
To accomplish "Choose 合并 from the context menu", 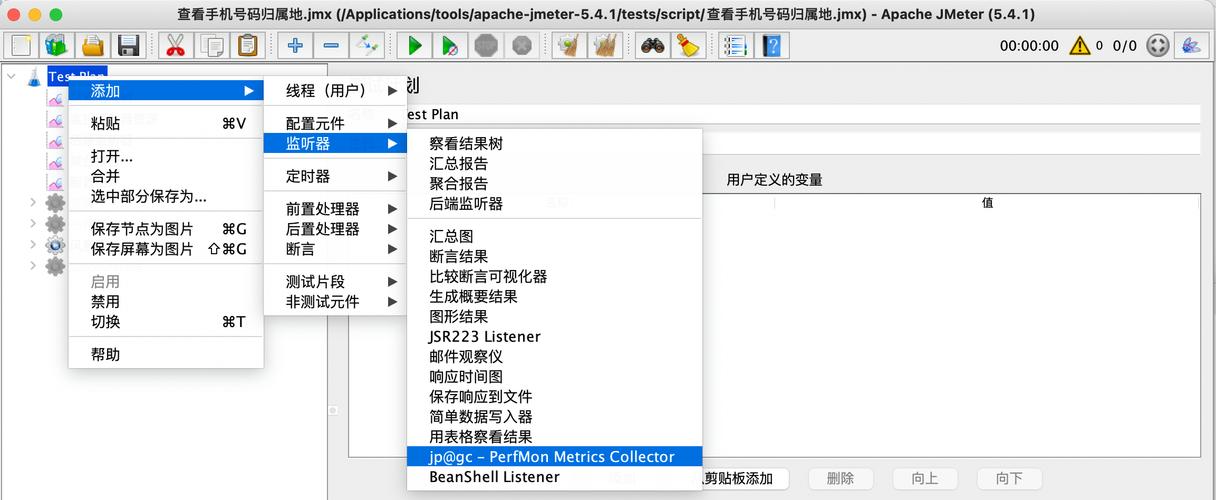I will pos(166,176).
